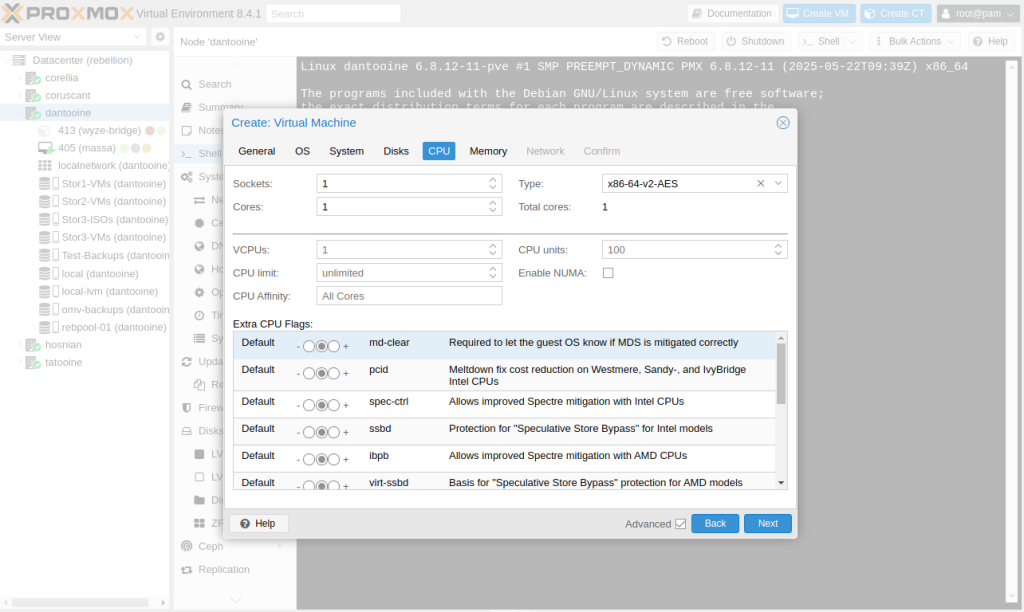The image size is (1024, 612).
Task: Open the Server View settings gear
Action: tap(160, 37)
